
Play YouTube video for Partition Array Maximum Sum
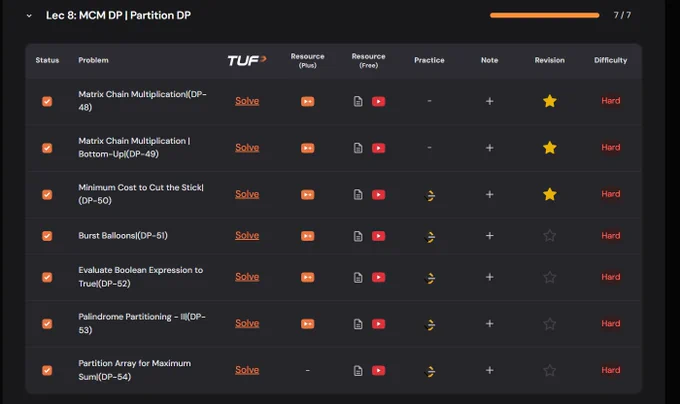[378, 371]
